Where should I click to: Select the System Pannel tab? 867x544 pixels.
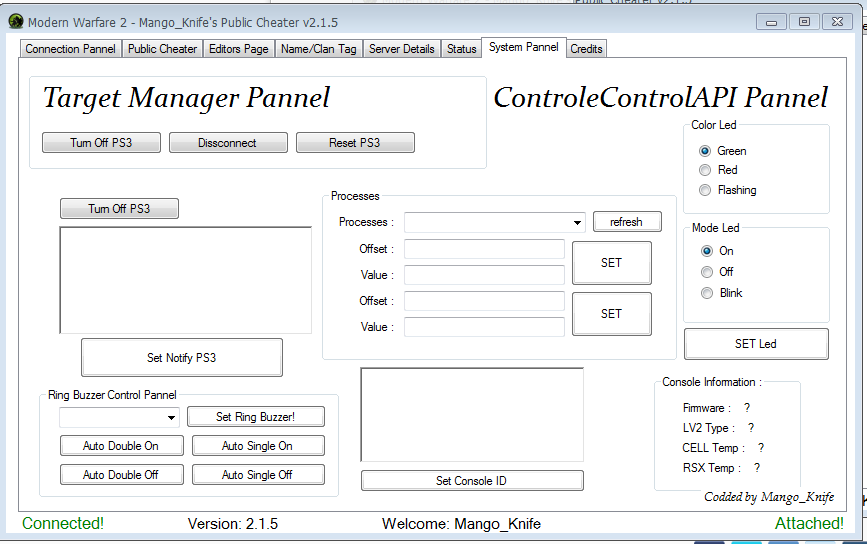coord(523,47)
